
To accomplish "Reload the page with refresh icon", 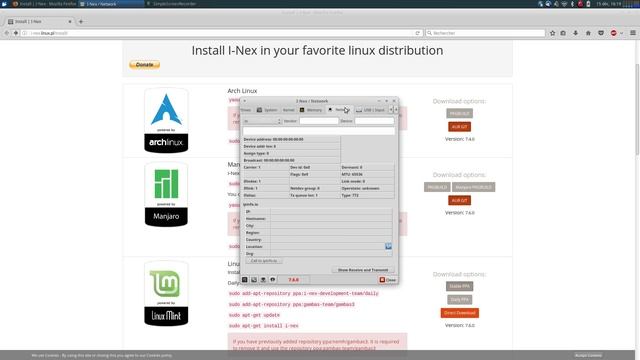I will coord(418,33).
